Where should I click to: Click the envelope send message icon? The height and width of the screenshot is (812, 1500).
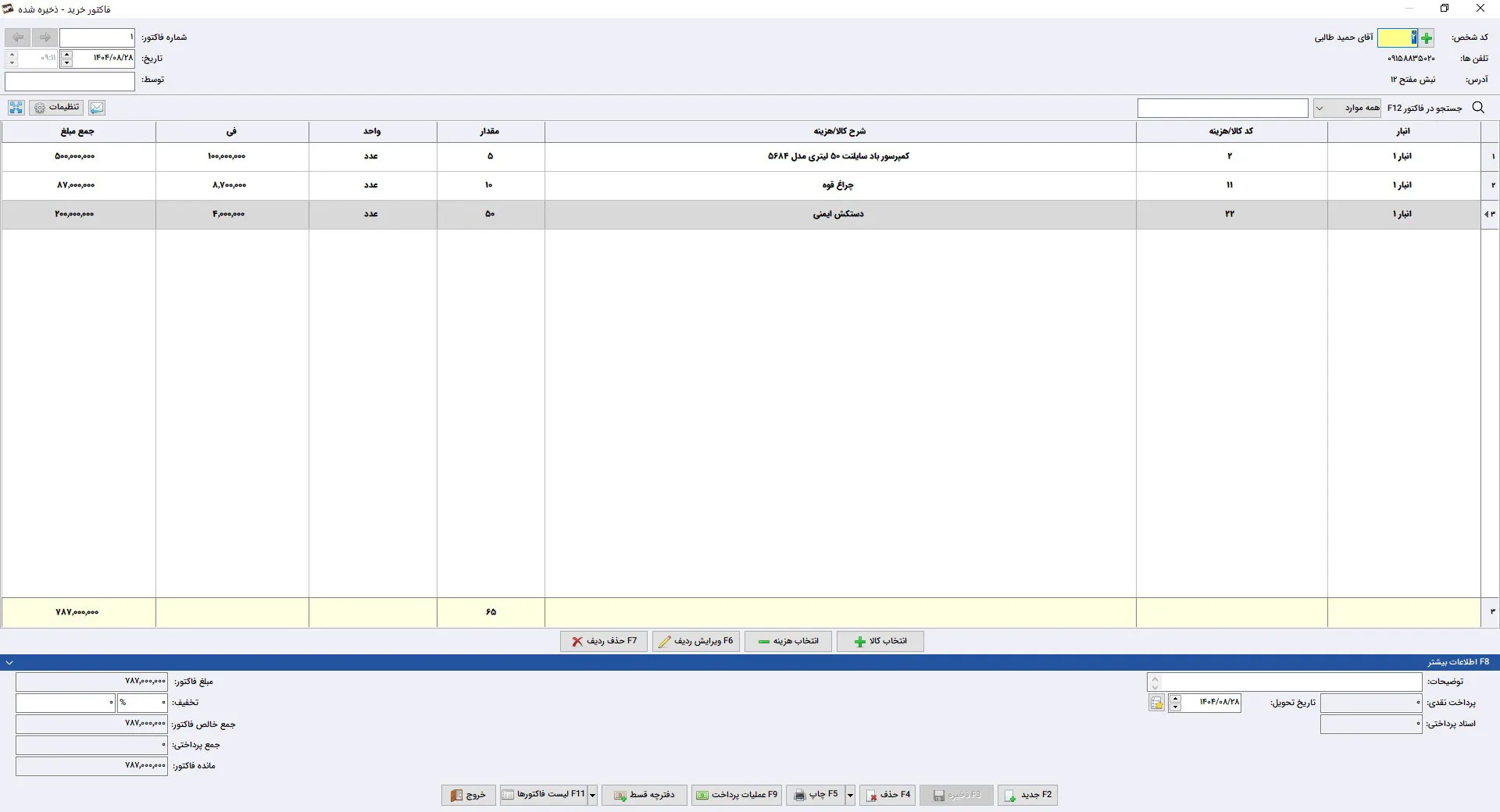tap(97, 108)
